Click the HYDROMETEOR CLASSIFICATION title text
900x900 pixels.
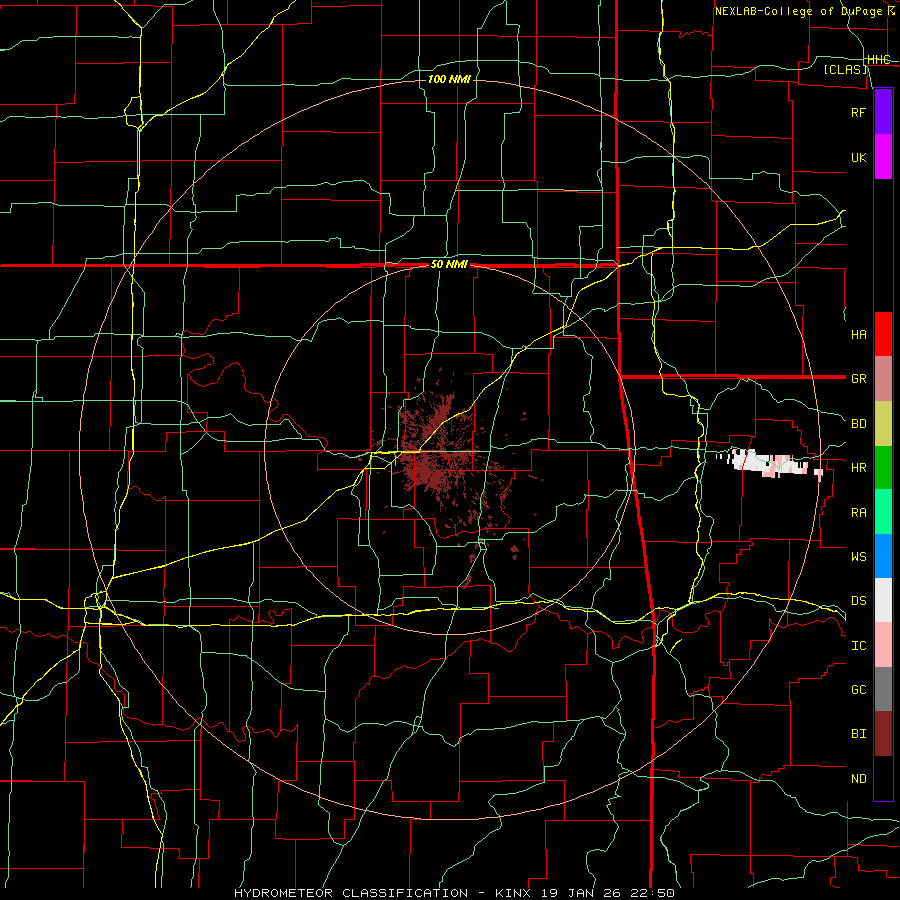[x=351, y=893]
